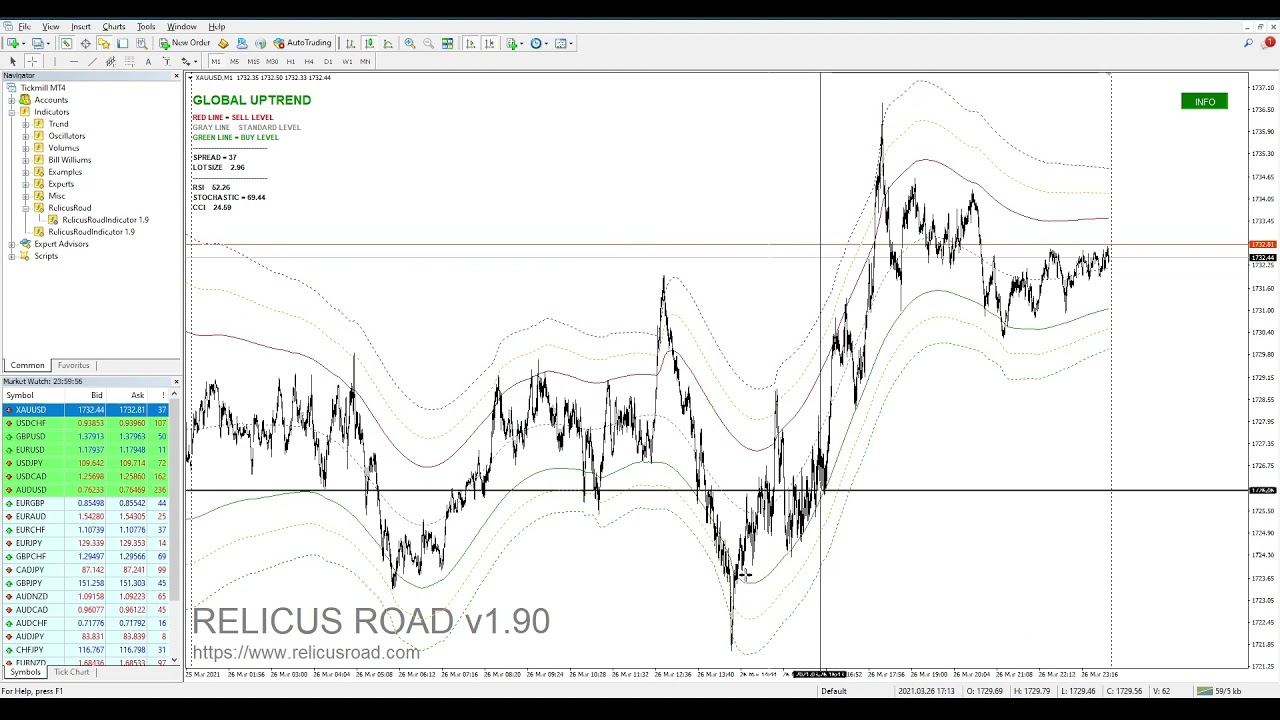
Task: Toggle chart shift from right edge
Action: point(489,43)
